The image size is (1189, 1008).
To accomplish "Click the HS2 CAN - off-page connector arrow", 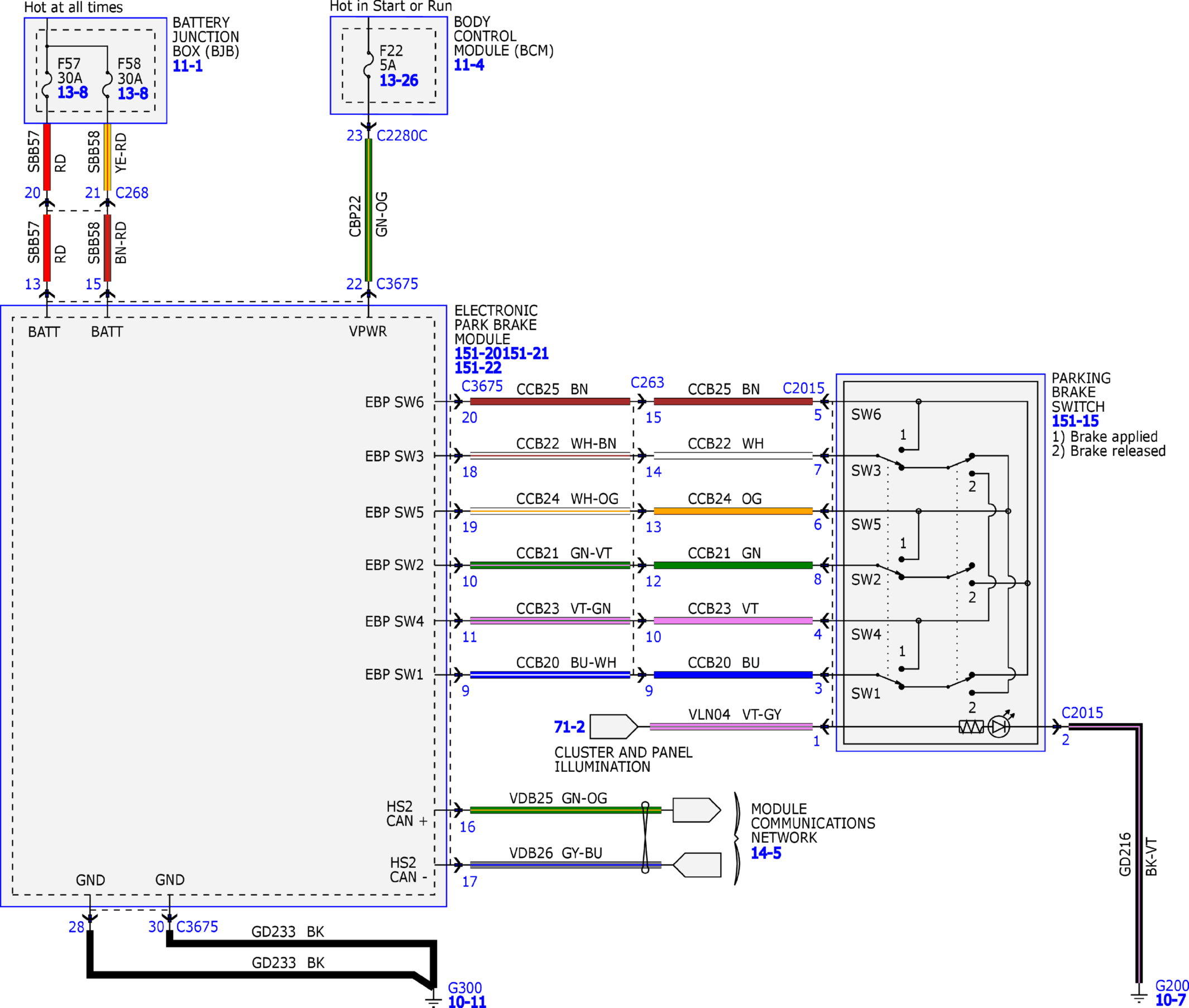I will (697, 865).
